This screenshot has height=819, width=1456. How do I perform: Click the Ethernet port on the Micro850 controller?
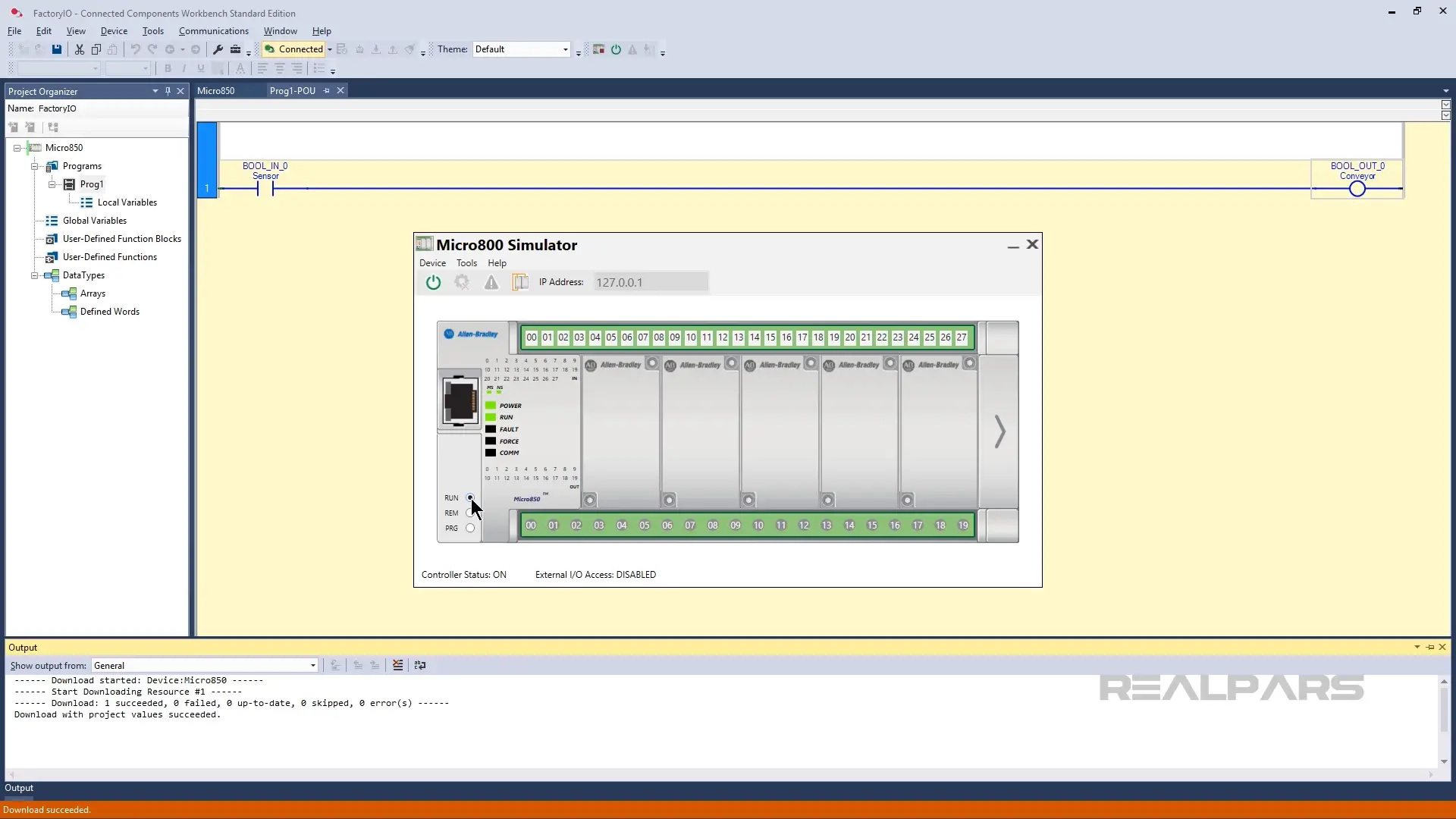pyautogui.click(x=460, y=400)
